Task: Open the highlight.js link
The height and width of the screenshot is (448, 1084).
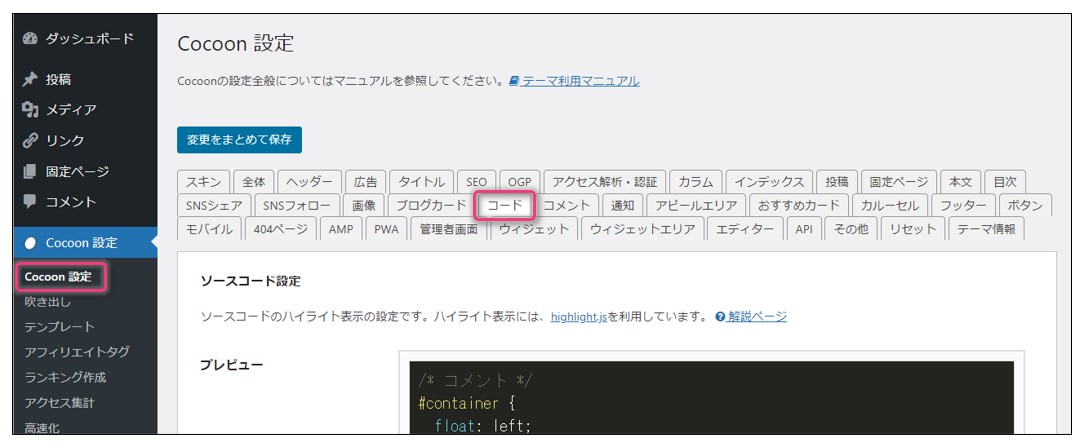Action: 579,317
